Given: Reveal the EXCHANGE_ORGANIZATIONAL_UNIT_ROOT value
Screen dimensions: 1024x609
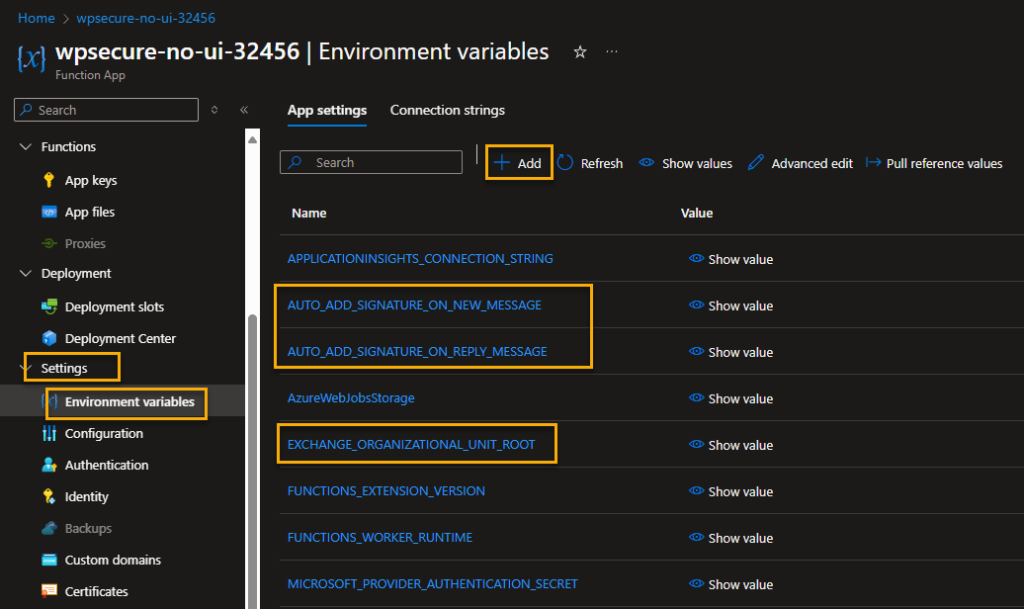Looking at the screenshot, I should coord(731,445).
